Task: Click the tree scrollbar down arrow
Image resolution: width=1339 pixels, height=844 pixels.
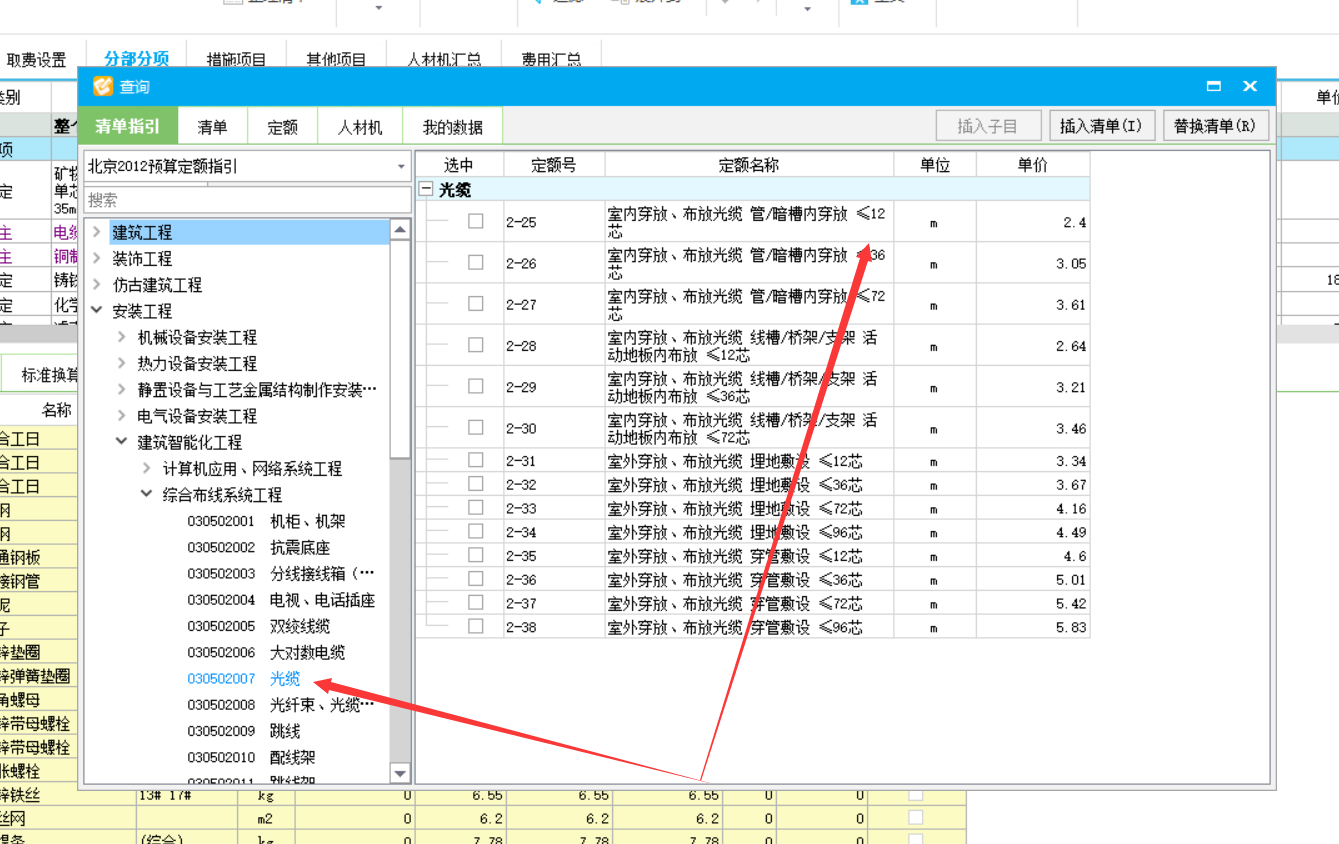Action: click(x=400, y=773)
